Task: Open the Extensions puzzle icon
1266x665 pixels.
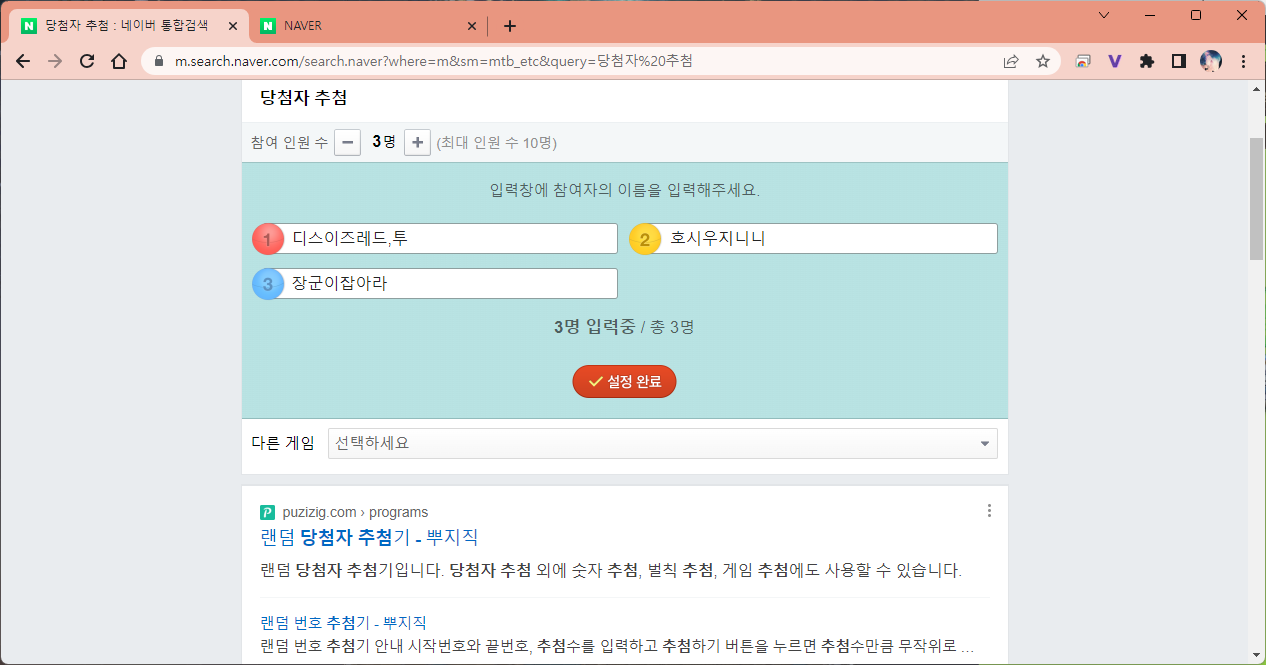Action: pos(1147,61)
